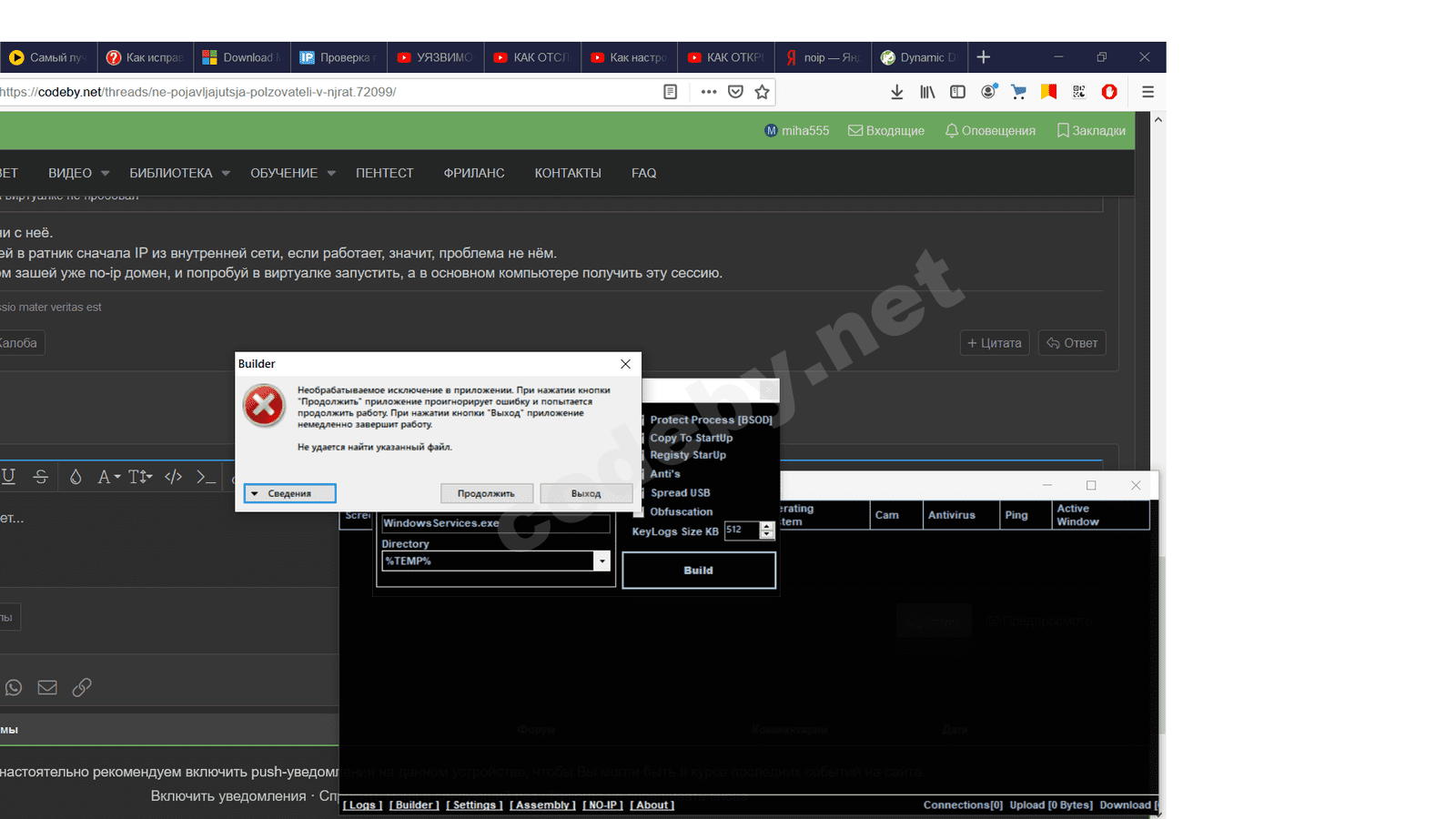Click the yellow-red bookmark extension icon
The width and height of the screenshot is (1456, 819).
pyautogui.click(x=1048, y=92)
